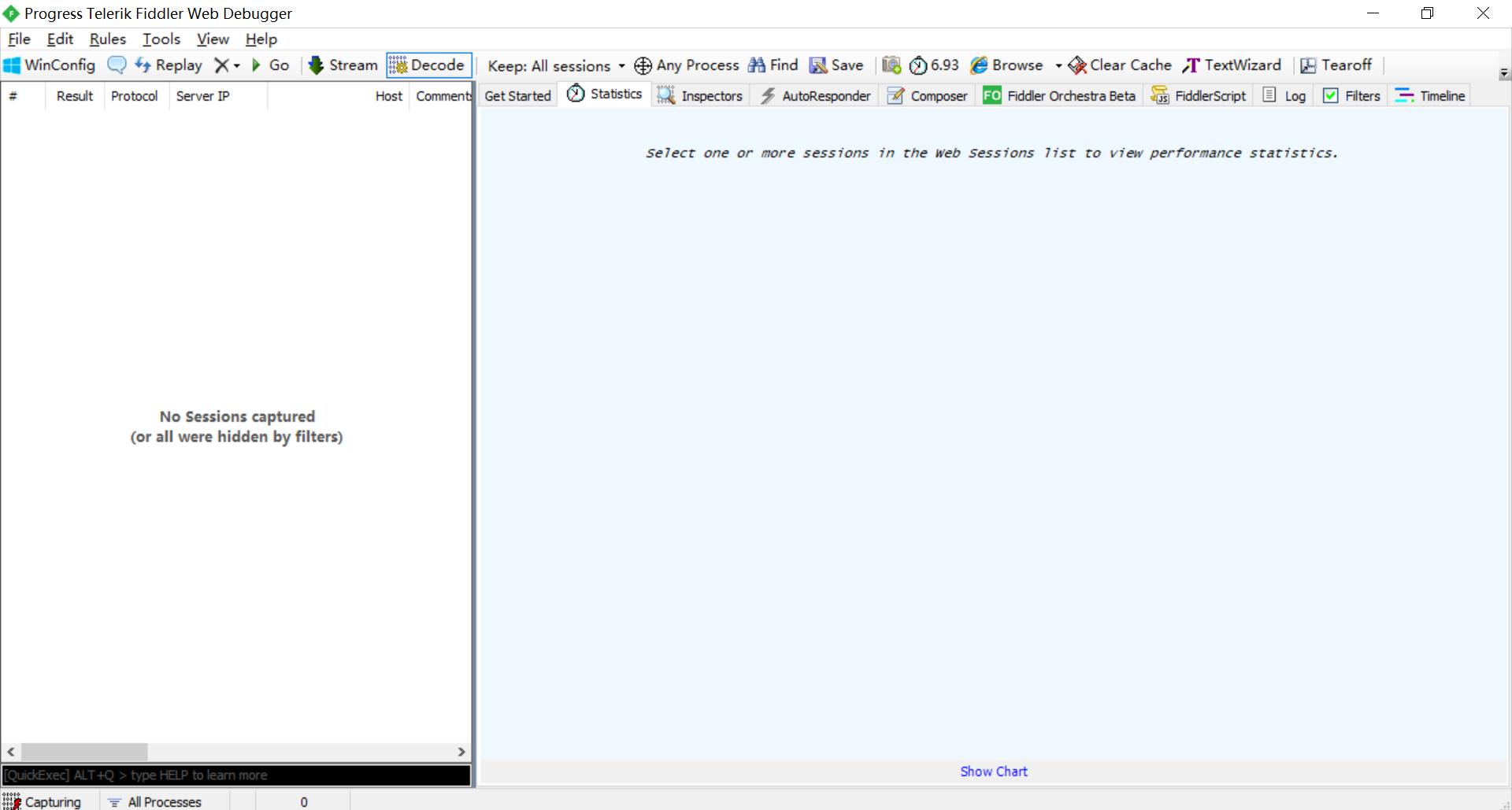Open the Edit menu
1512x810 pixels.
tap(60, 39)
